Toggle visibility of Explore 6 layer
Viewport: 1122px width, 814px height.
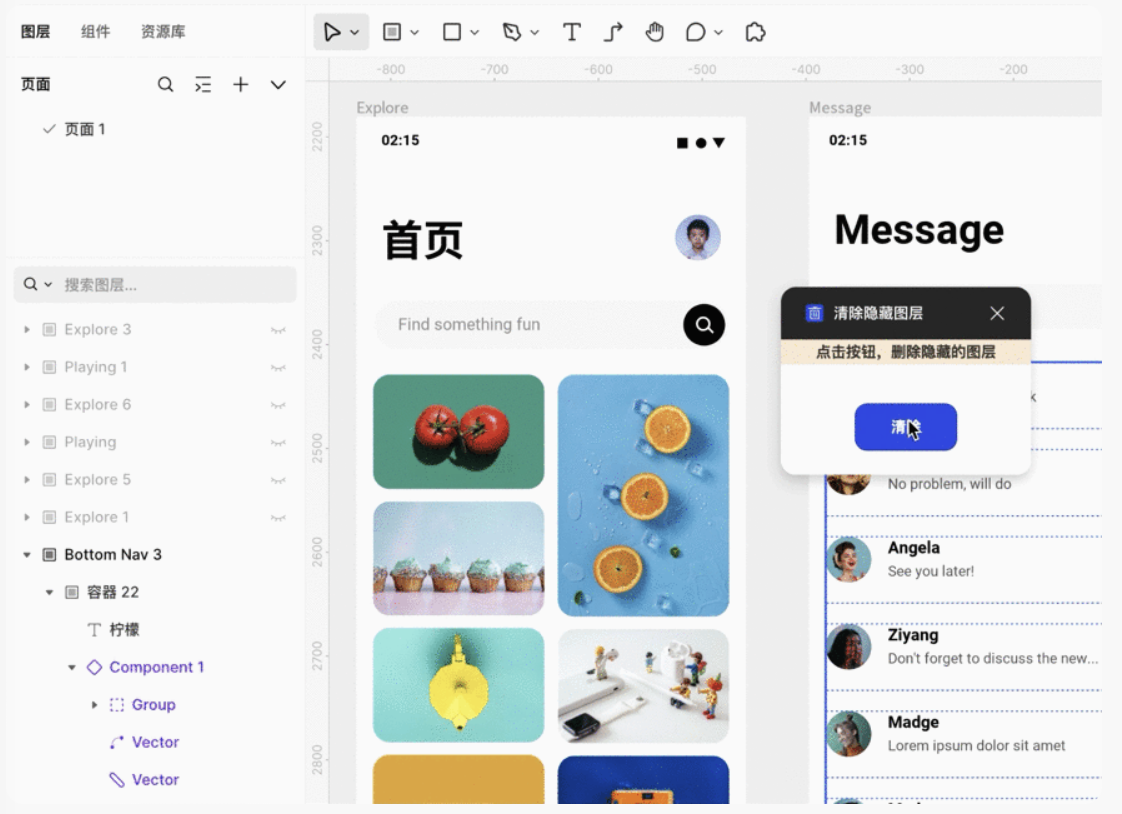[278, 405]
